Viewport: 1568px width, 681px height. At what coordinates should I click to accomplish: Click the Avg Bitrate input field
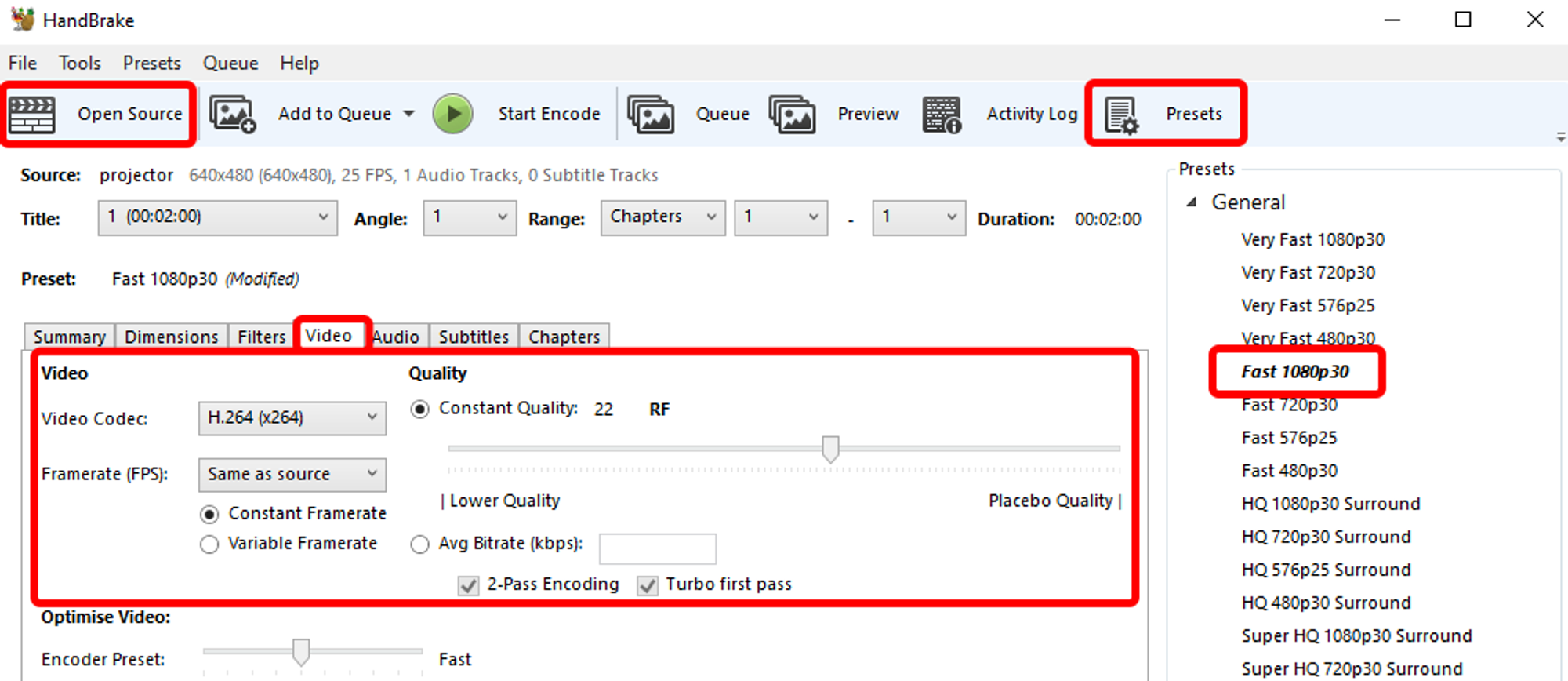click(657, 548)
